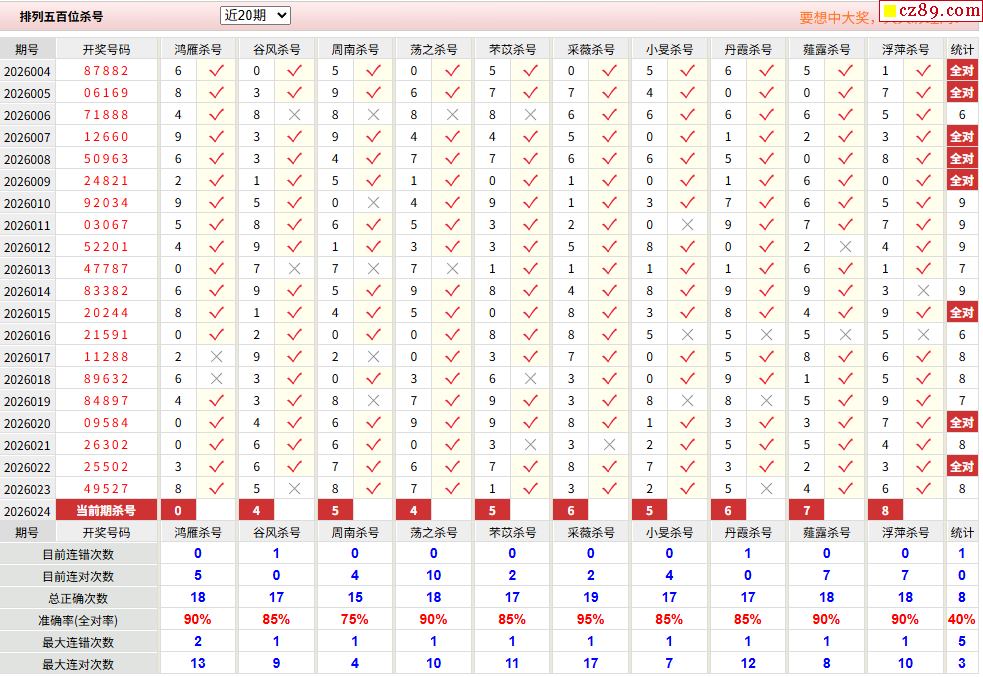
Task: Select winning number 92034
Action: tap(107, 202)
